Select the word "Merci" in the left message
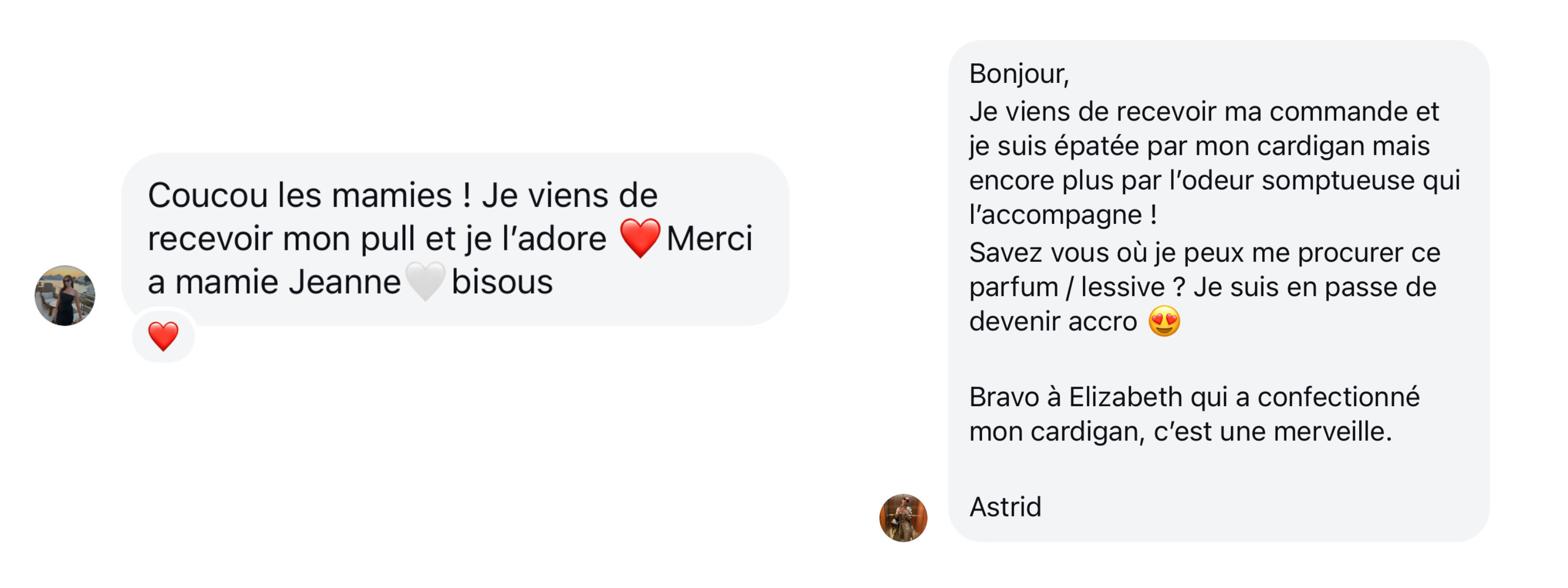The height and width of the screenshot is (588, 1568). point(709,238)
